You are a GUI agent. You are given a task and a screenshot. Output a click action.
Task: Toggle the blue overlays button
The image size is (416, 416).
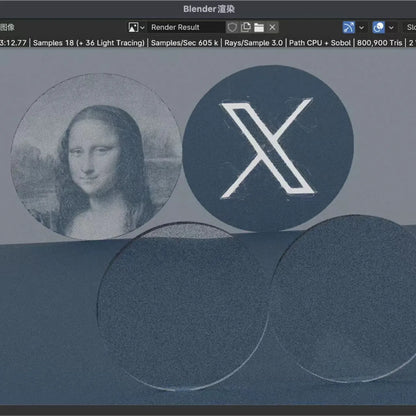point(379,27)
